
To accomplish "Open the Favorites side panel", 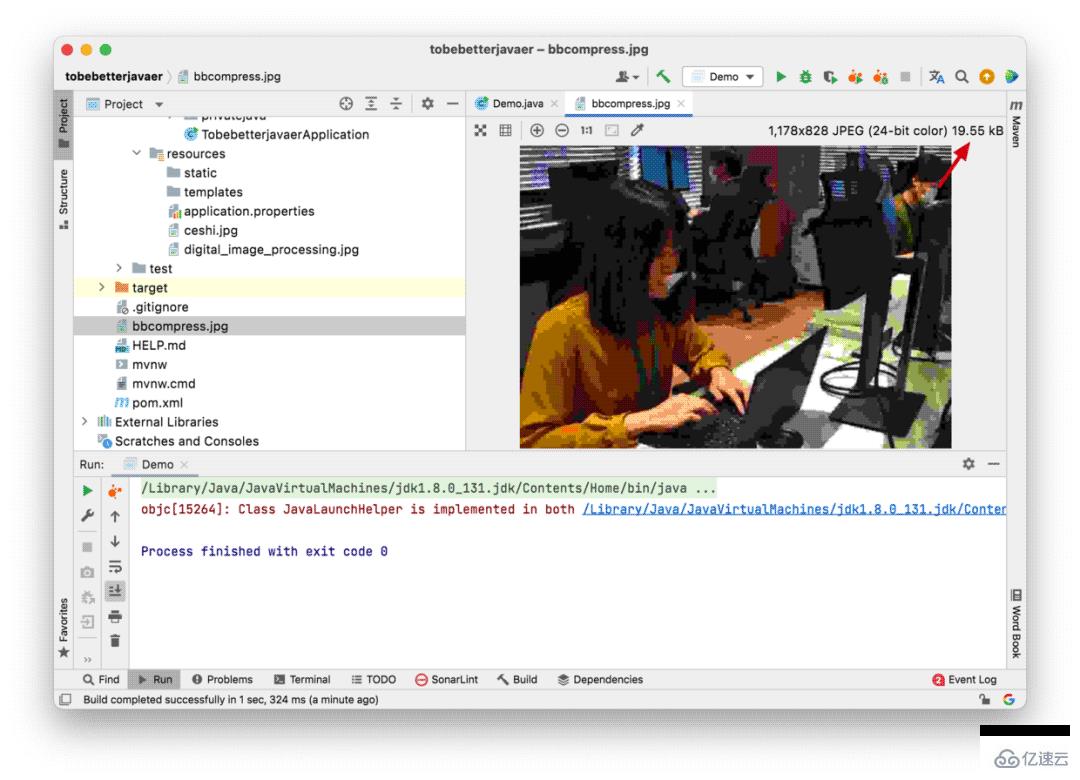I will pyautogui.click(x=63, y=627).
